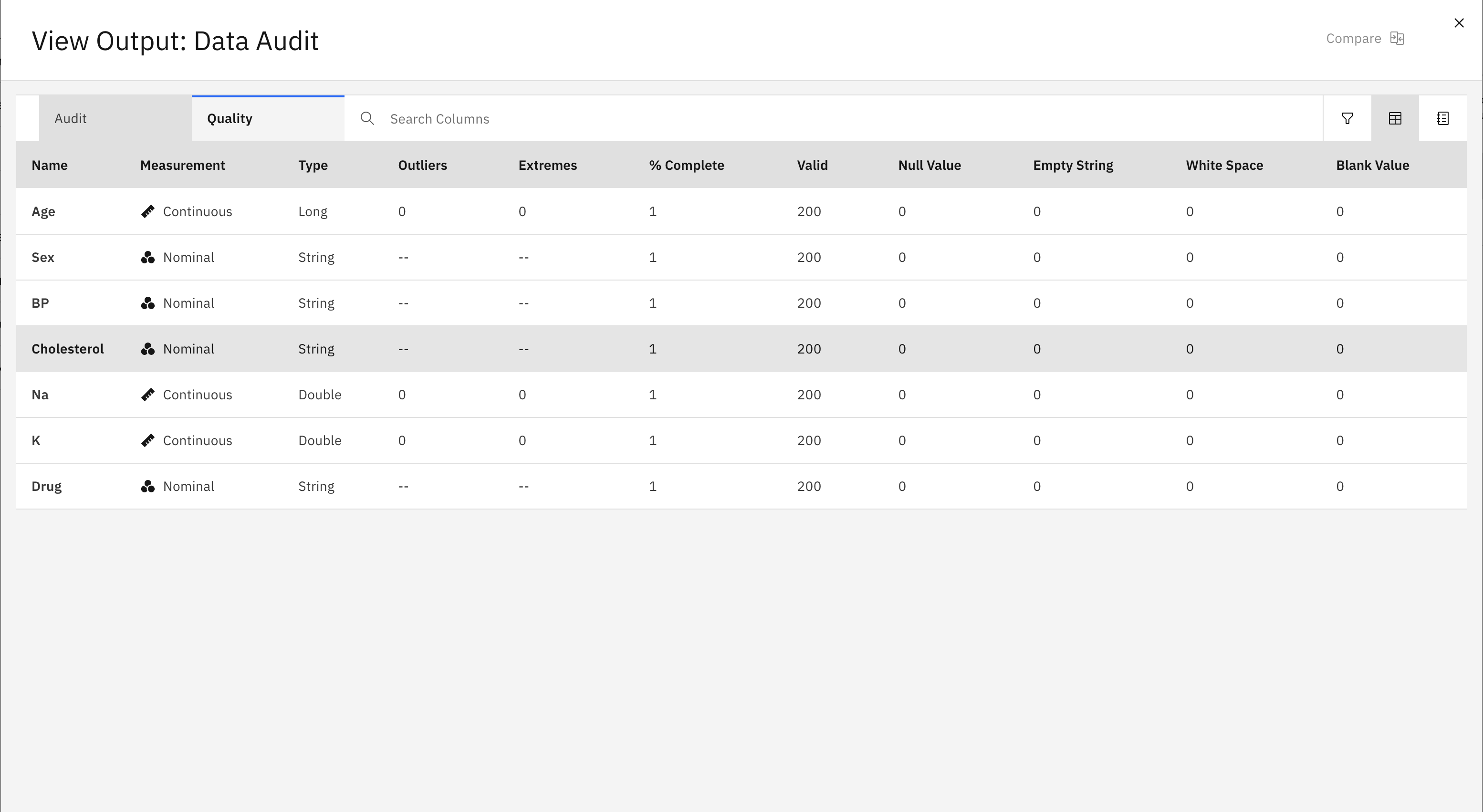
Task: Select the Na row name
Action: 40,395
